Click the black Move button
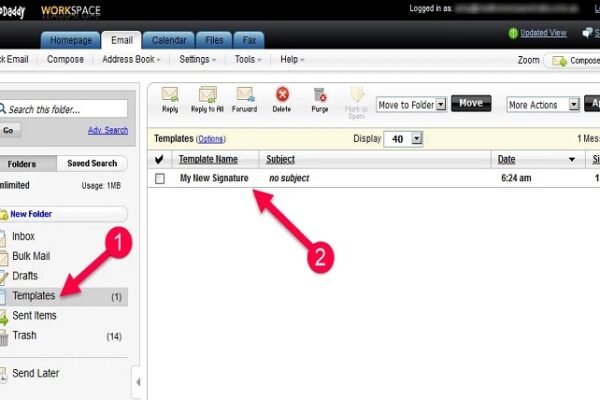 coord(471,103)
